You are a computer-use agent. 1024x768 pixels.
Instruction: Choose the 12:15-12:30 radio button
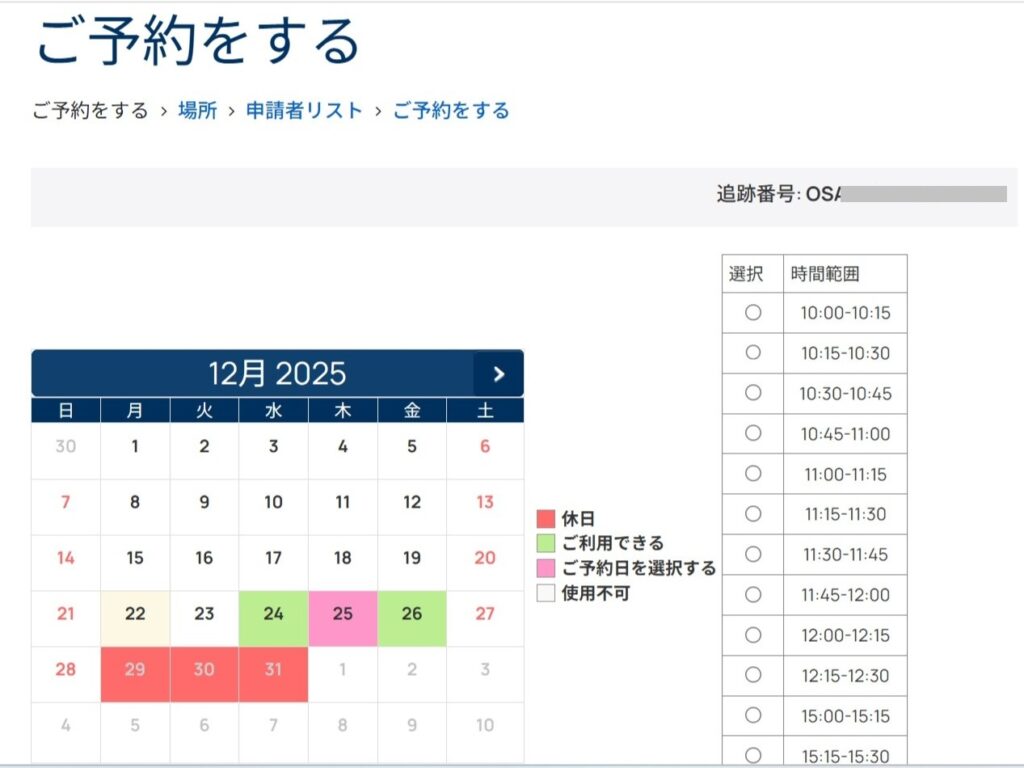pos(753,675)
